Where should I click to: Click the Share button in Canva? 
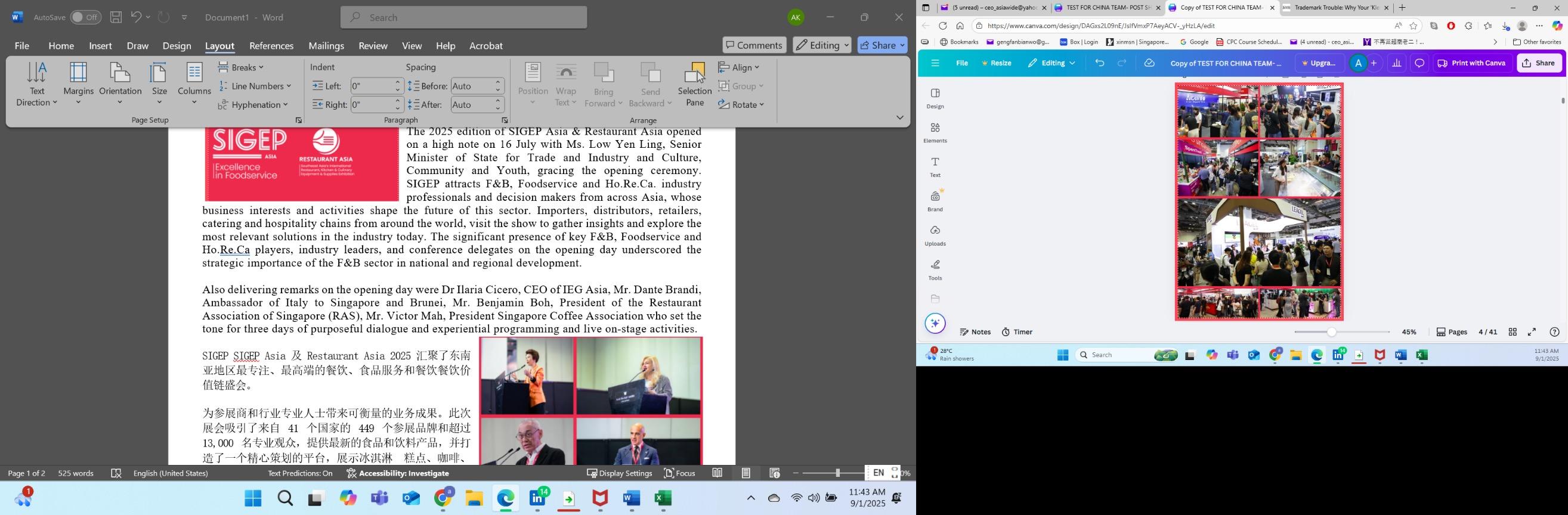(x=1539, y=63)
